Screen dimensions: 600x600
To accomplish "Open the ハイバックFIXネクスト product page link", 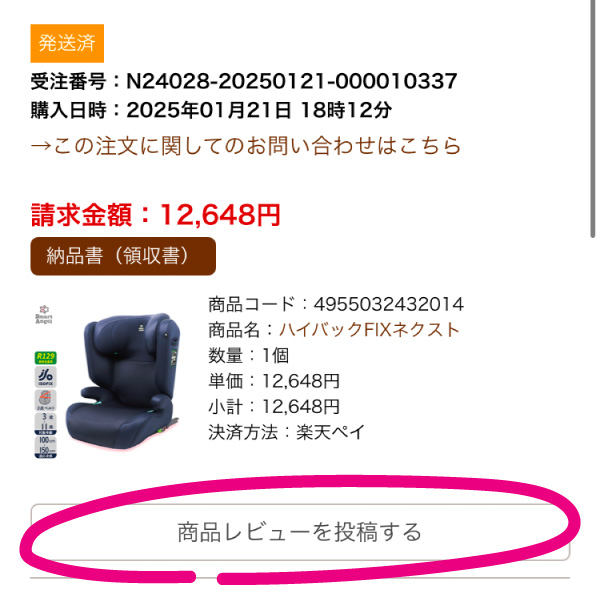I will [369, 329].
